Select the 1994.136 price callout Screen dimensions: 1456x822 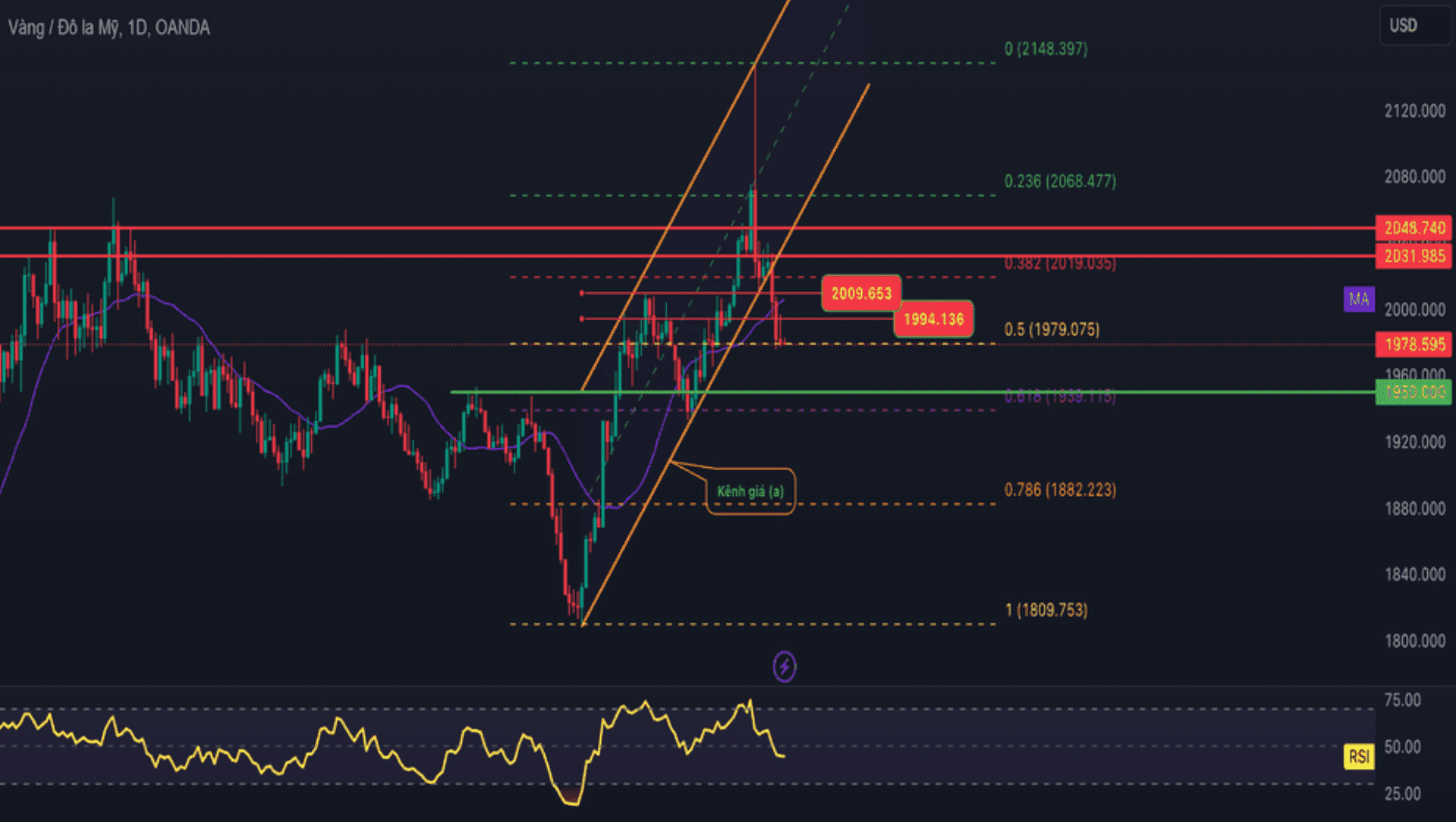[933, 319]
